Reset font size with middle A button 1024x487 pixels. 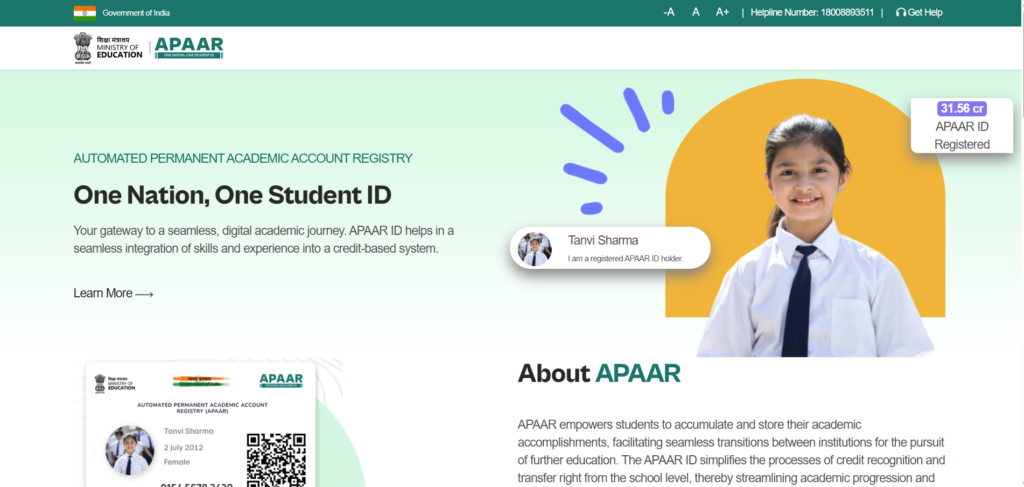click(696, 12)
